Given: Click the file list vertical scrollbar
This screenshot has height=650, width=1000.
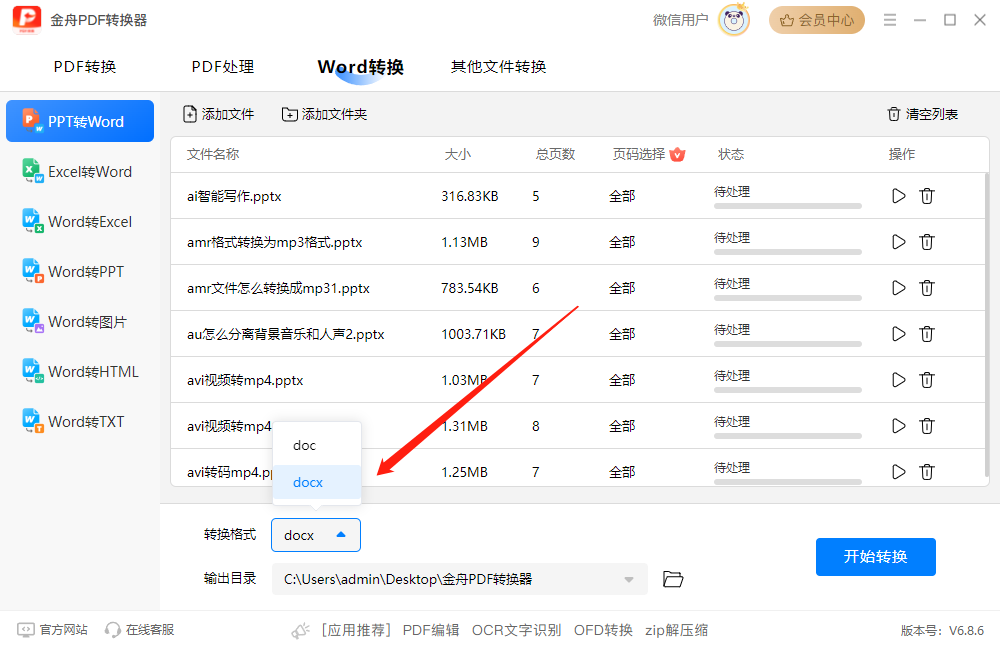Looking at the screenshot, I should coord(987,325).
